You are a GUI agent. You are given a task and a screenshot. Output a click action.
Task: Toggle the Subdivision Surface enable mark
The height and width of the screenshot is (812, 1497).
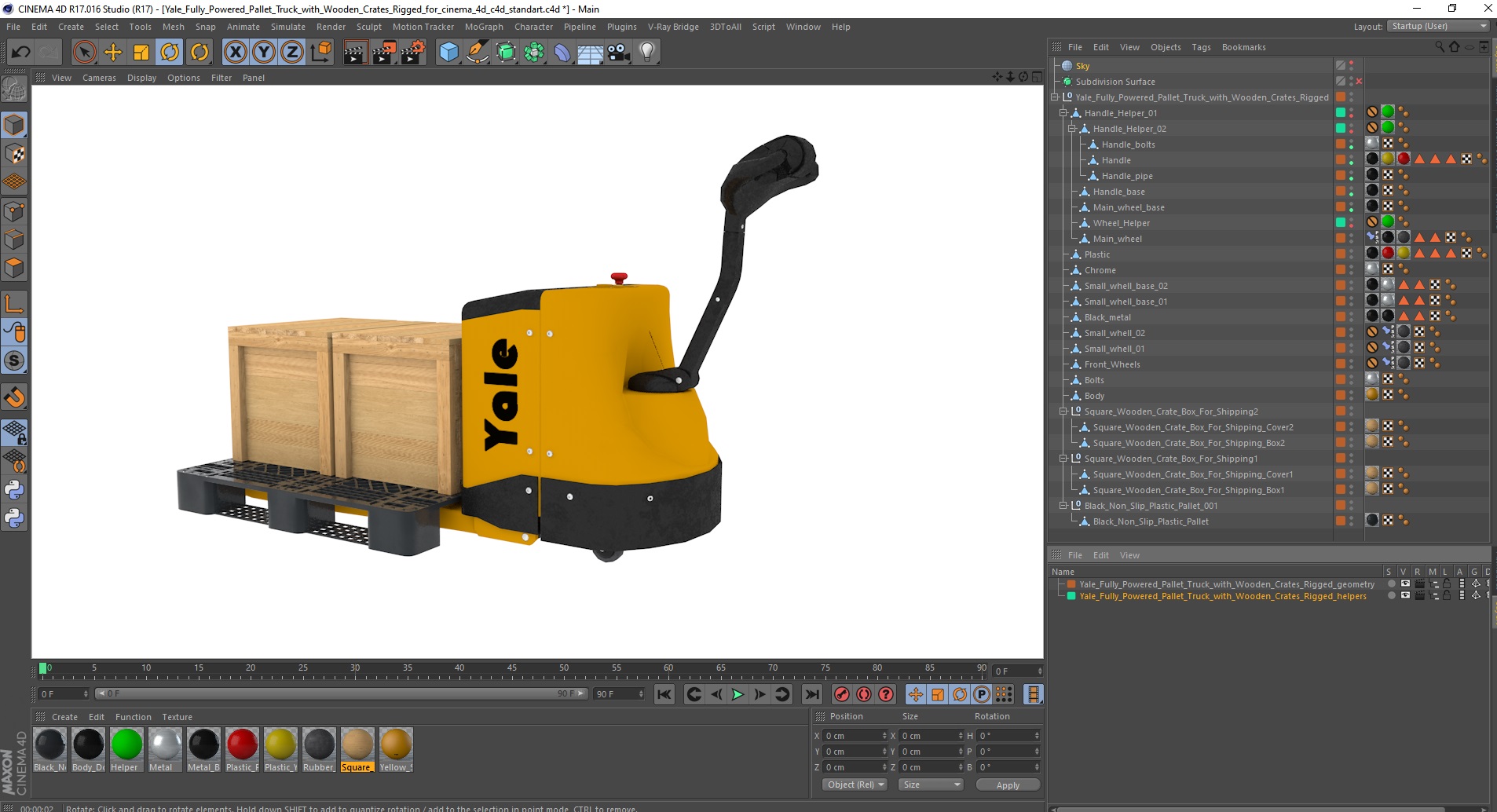point(1359,82)
